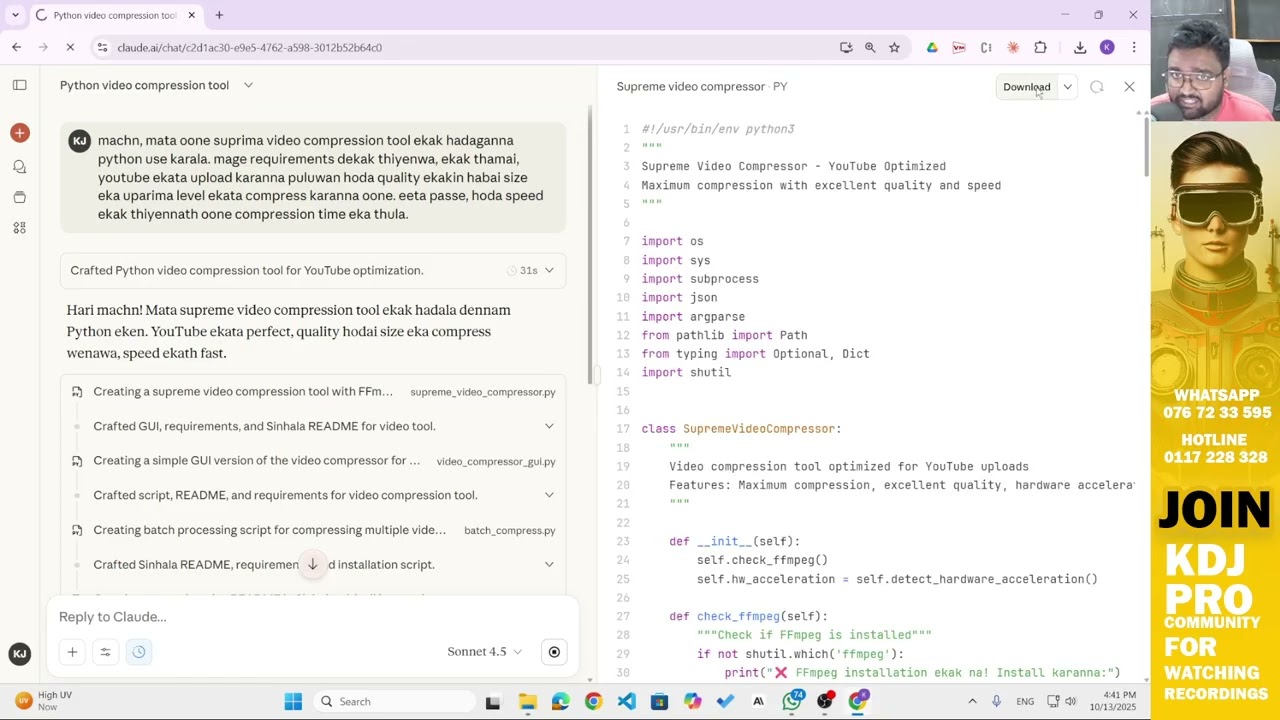1280x720 pixels.
Task: Download the Supreme video compressor file
Action: pos(1027,87)
